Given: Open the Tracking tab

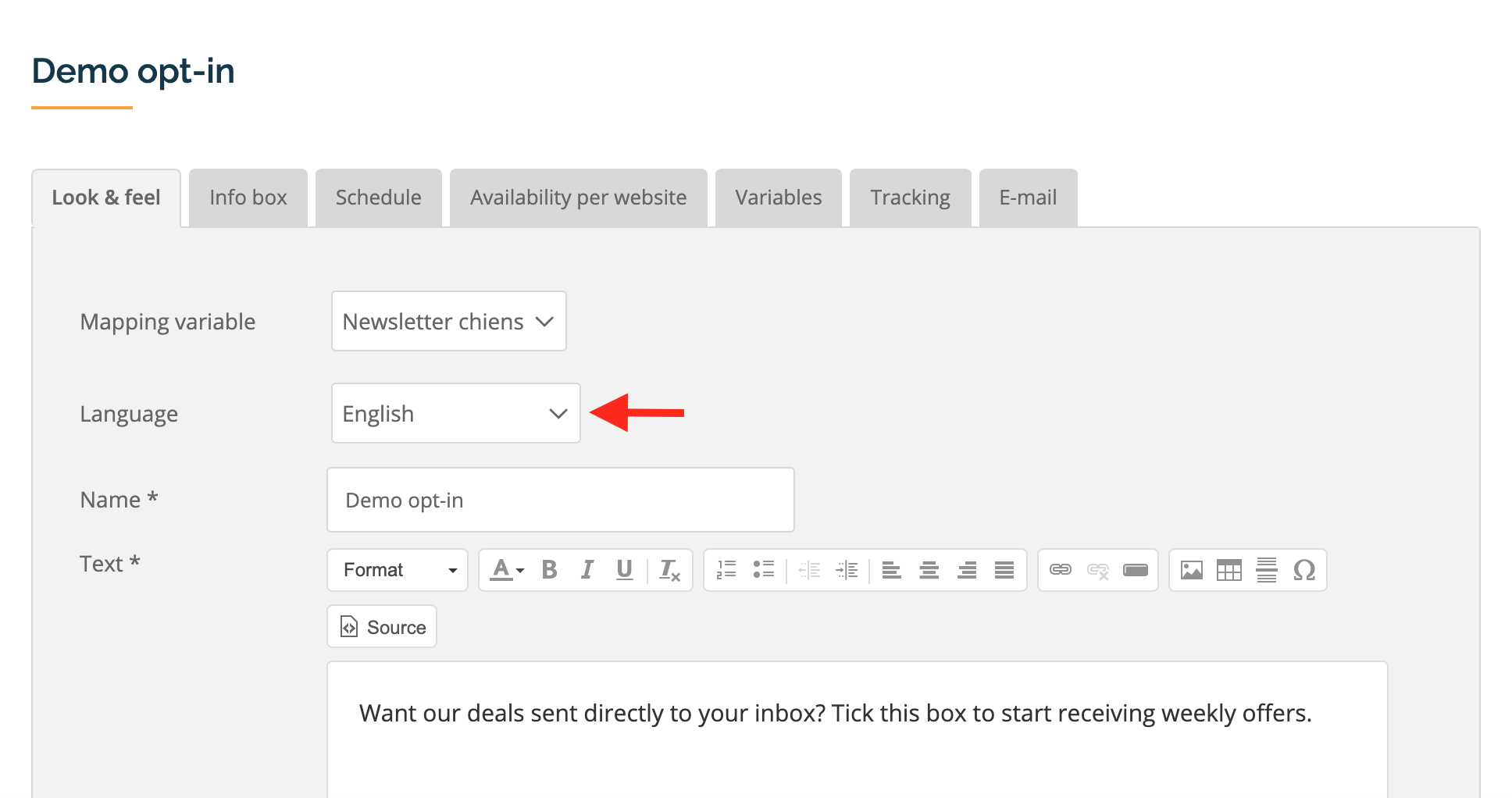Looking at the screenshot, I should (x=911, y=198).
